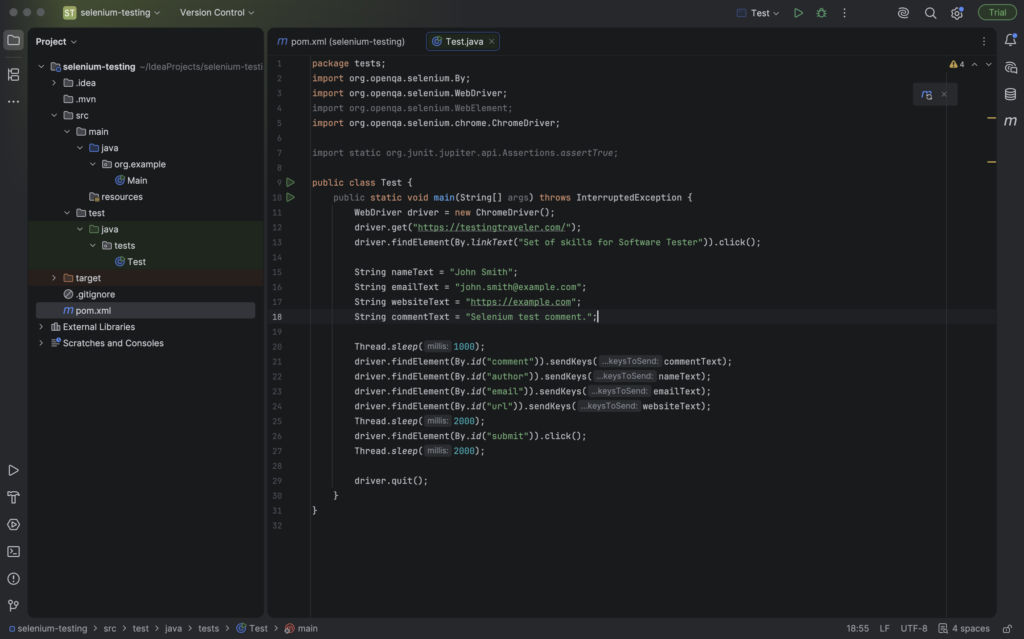The image size is (1024, 639).
Task: Close the Test.java tab
Action: [492, 41]
